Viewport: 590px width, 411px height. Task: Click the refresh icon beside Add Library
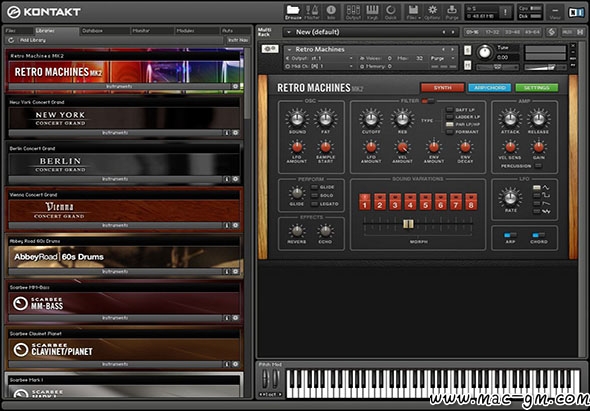tap(11, 40)
